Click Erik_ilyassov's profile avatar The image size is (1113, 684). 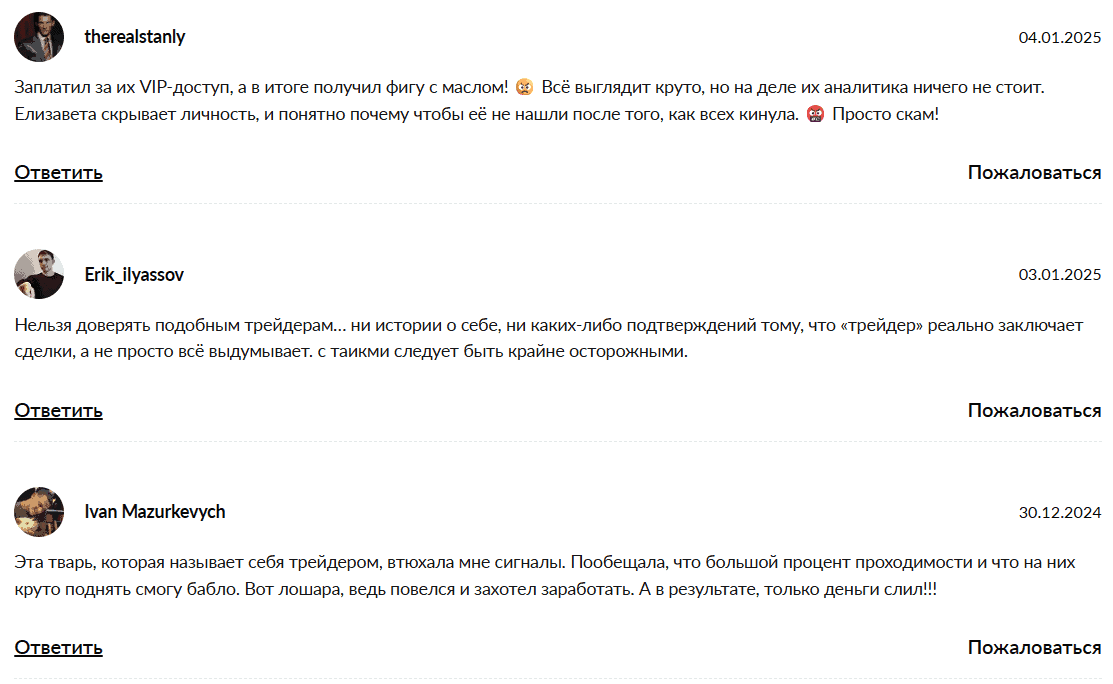pyautogui.click(x=39, y=274)
